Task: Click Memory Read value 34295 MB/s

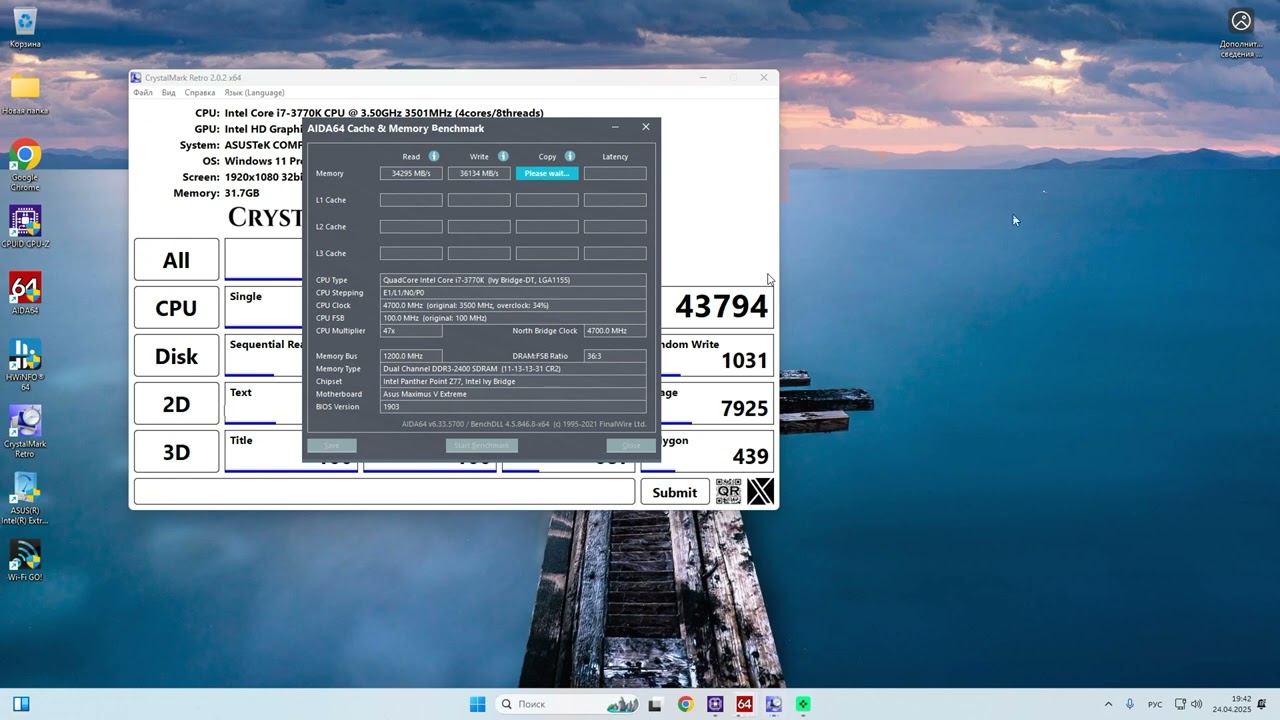Action: click(x=411, y=173)
